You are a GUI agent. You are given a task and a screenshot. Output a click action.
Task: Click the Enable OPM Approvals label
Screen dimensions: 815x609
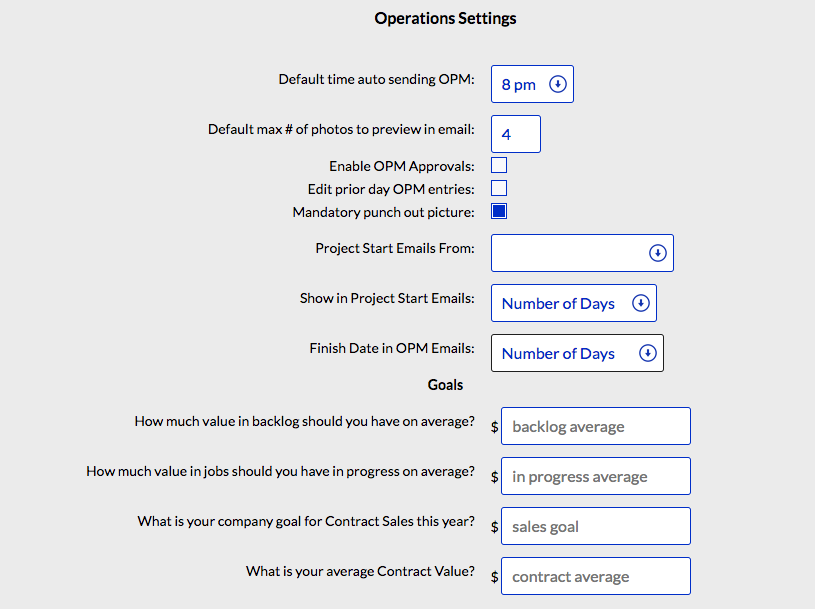(x=401, y=166)
